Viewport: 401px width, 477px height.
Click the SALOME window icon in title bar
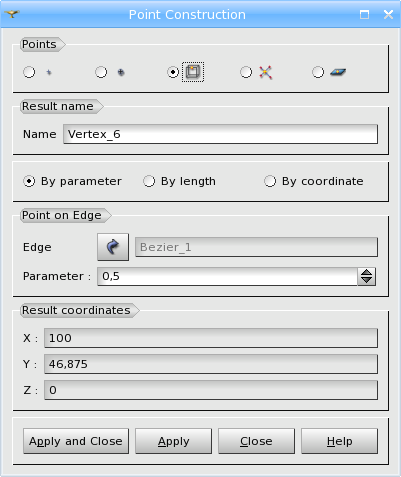(12, 14)
